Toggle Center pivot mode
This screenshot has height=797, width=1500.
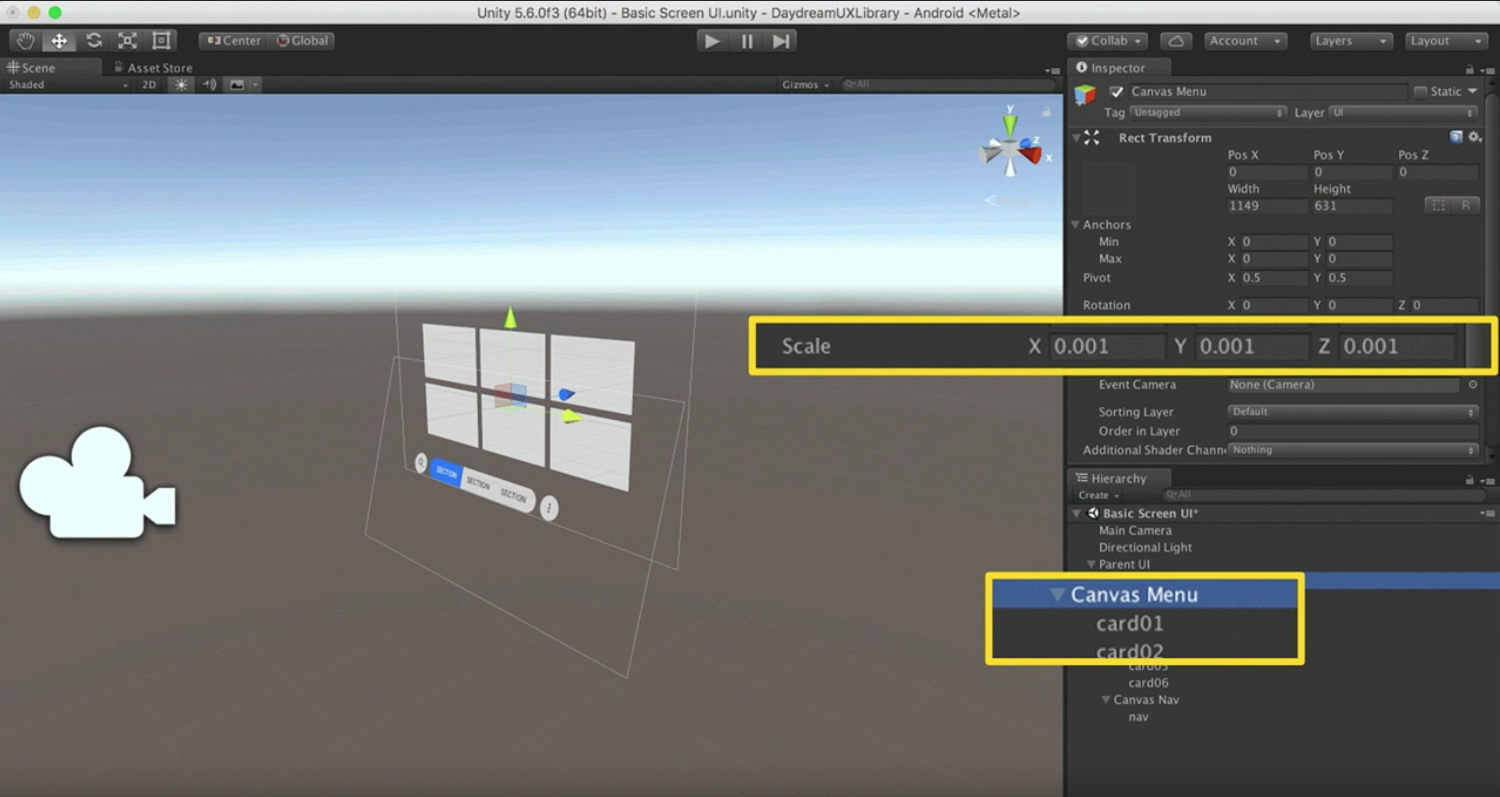[x=232, y=41]
